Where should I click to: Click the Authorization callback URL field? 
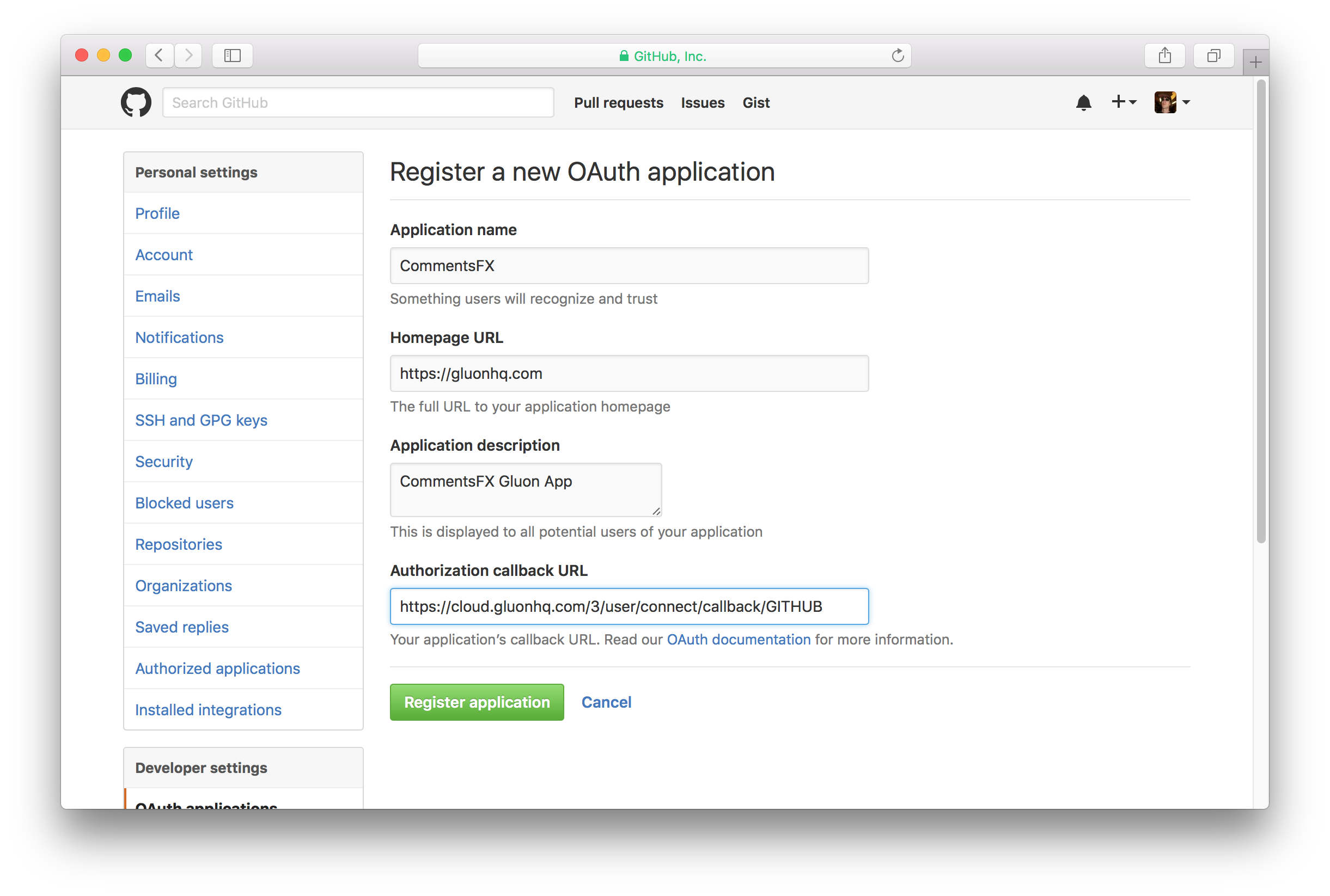click(629, 606)
